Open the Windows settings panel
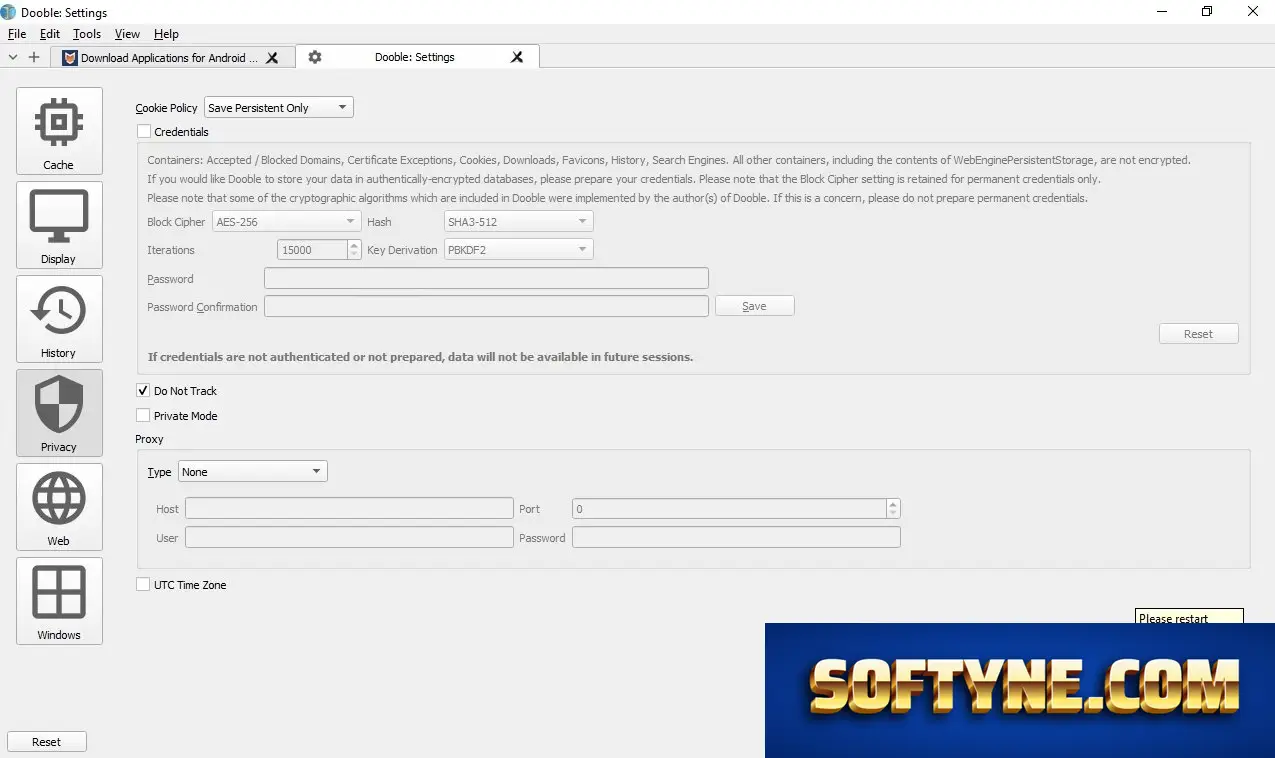This screenshot has height=758, width=1275. tap(59, 602)
